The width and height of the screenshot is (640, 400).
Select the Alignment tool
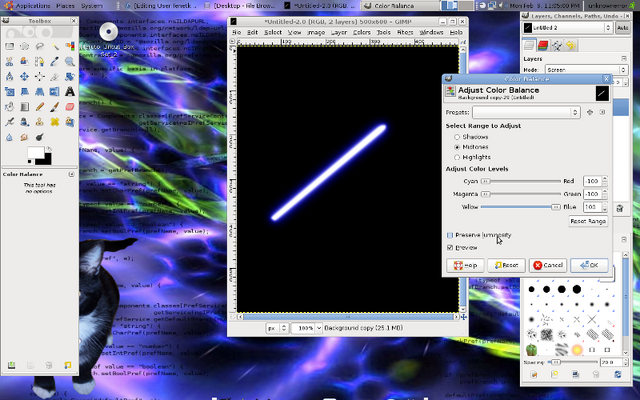tap(40, 77)
